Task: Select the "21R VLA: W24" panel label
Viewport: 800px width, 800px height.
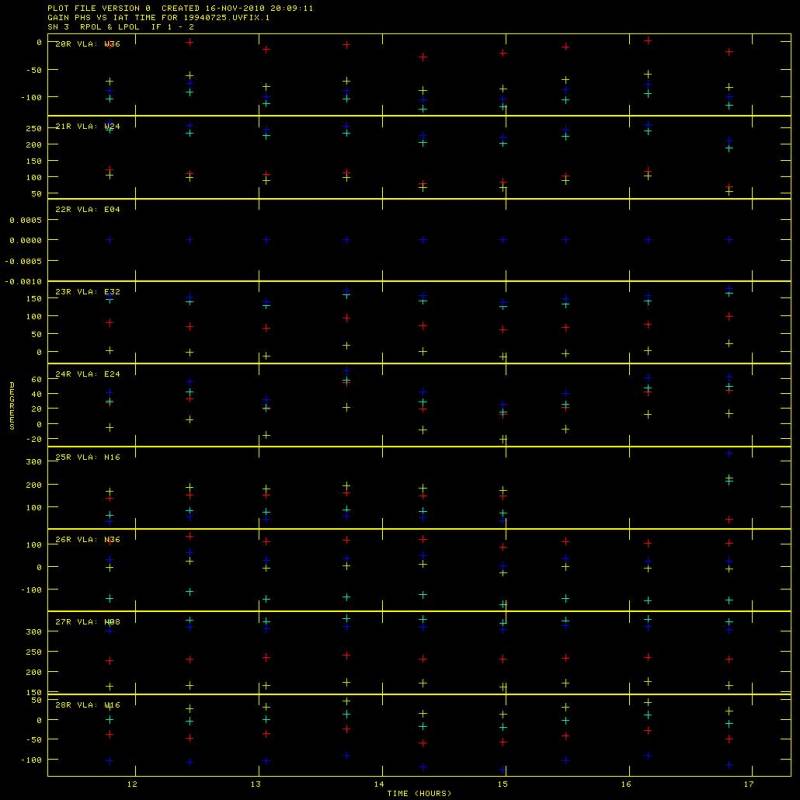Action: pyautogui.click(x=87, y=127)
